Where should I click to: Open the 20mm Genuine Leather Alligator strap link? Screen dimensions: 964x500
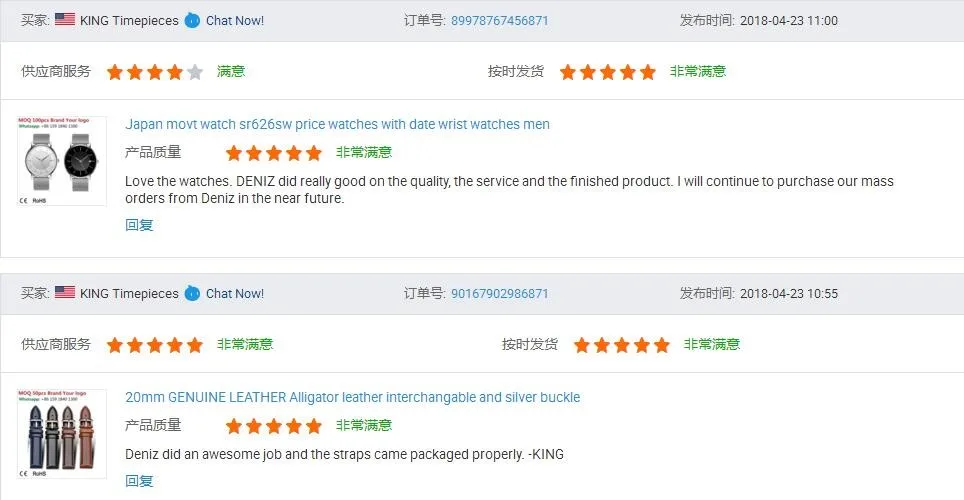(352, 397)
